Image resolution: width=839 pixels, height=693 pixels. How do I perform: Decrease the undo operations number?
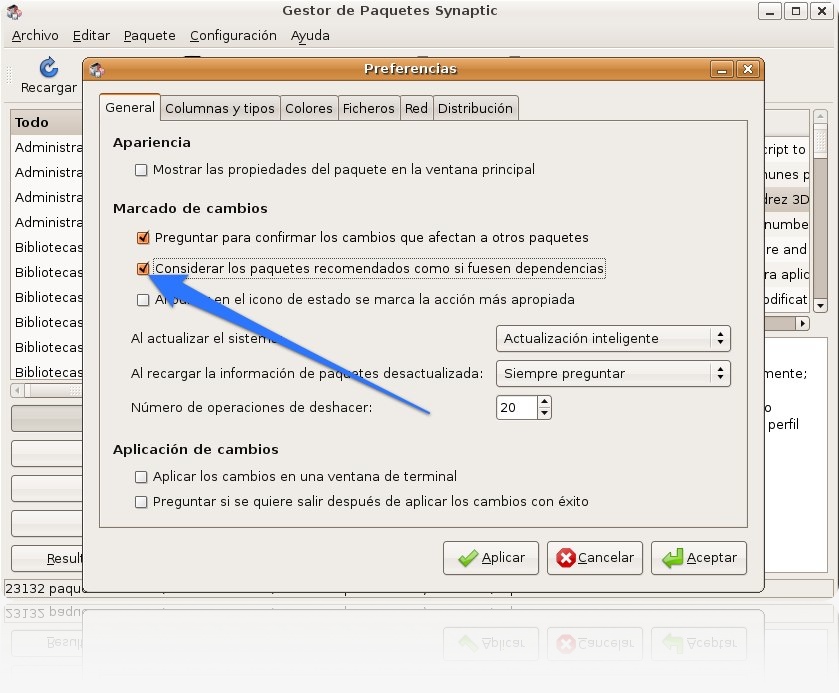pyautogui.click(x=544, y=413)
